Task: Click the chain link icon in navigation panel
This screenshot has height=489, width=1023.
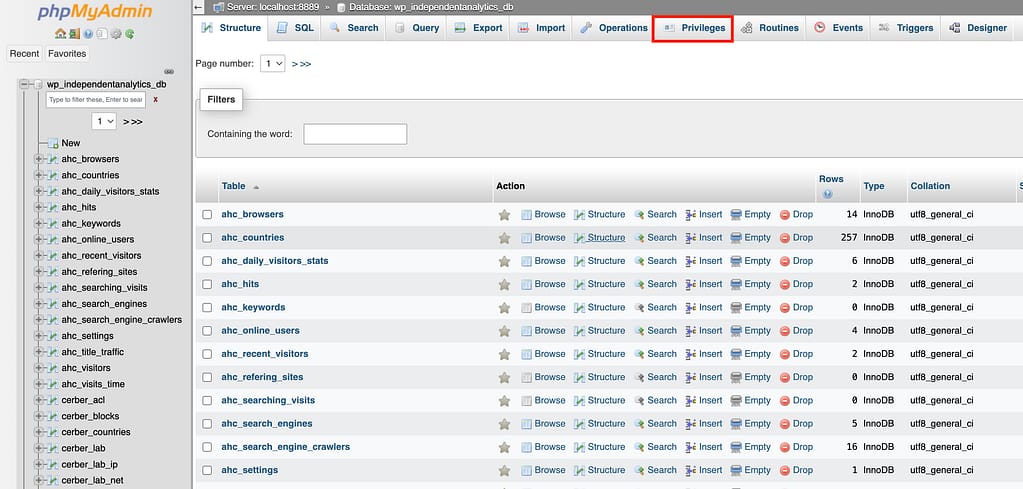Action: pyautogui.click(x=168, y=71)
